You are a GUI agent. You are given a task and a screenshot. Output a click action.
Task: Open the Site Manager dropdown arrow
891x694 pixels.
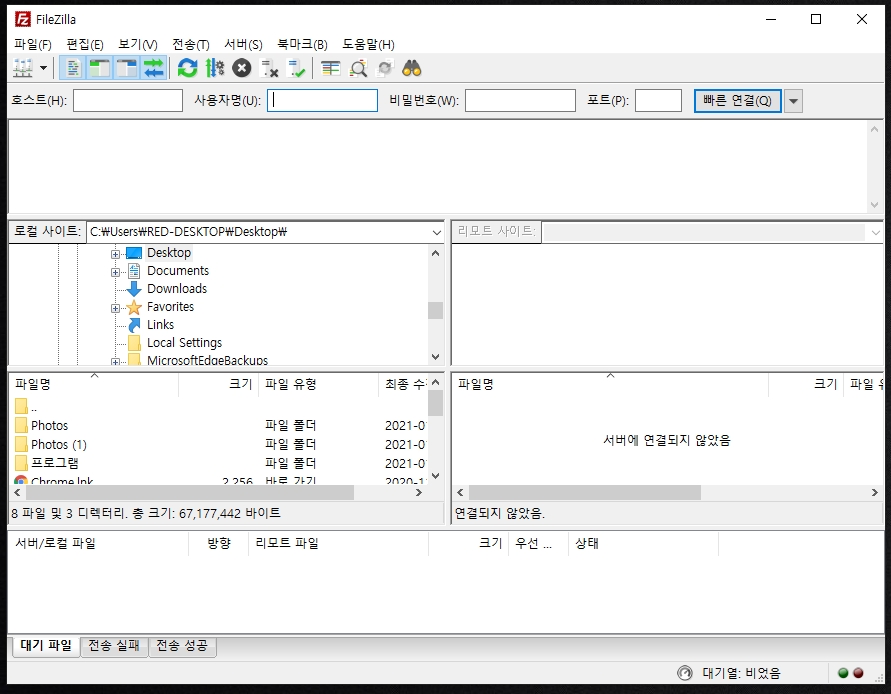43,68
